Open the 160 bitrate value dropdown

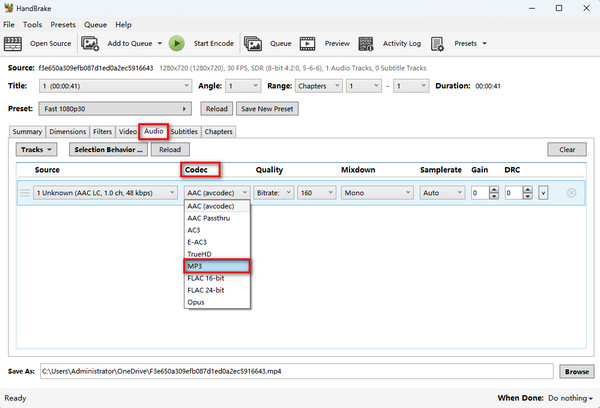pyautogui.click(x=316, y=193)
